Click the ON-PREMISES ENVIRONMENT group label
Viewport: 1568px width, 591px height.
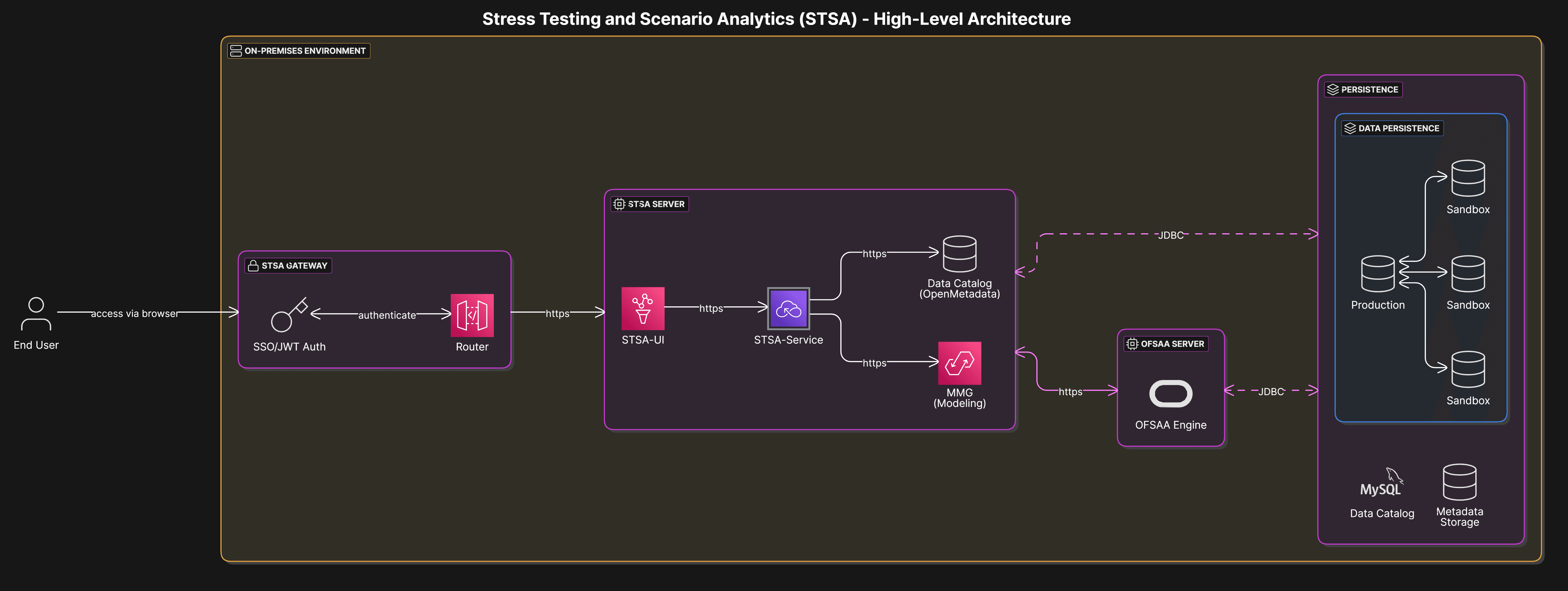click(299, 51)
